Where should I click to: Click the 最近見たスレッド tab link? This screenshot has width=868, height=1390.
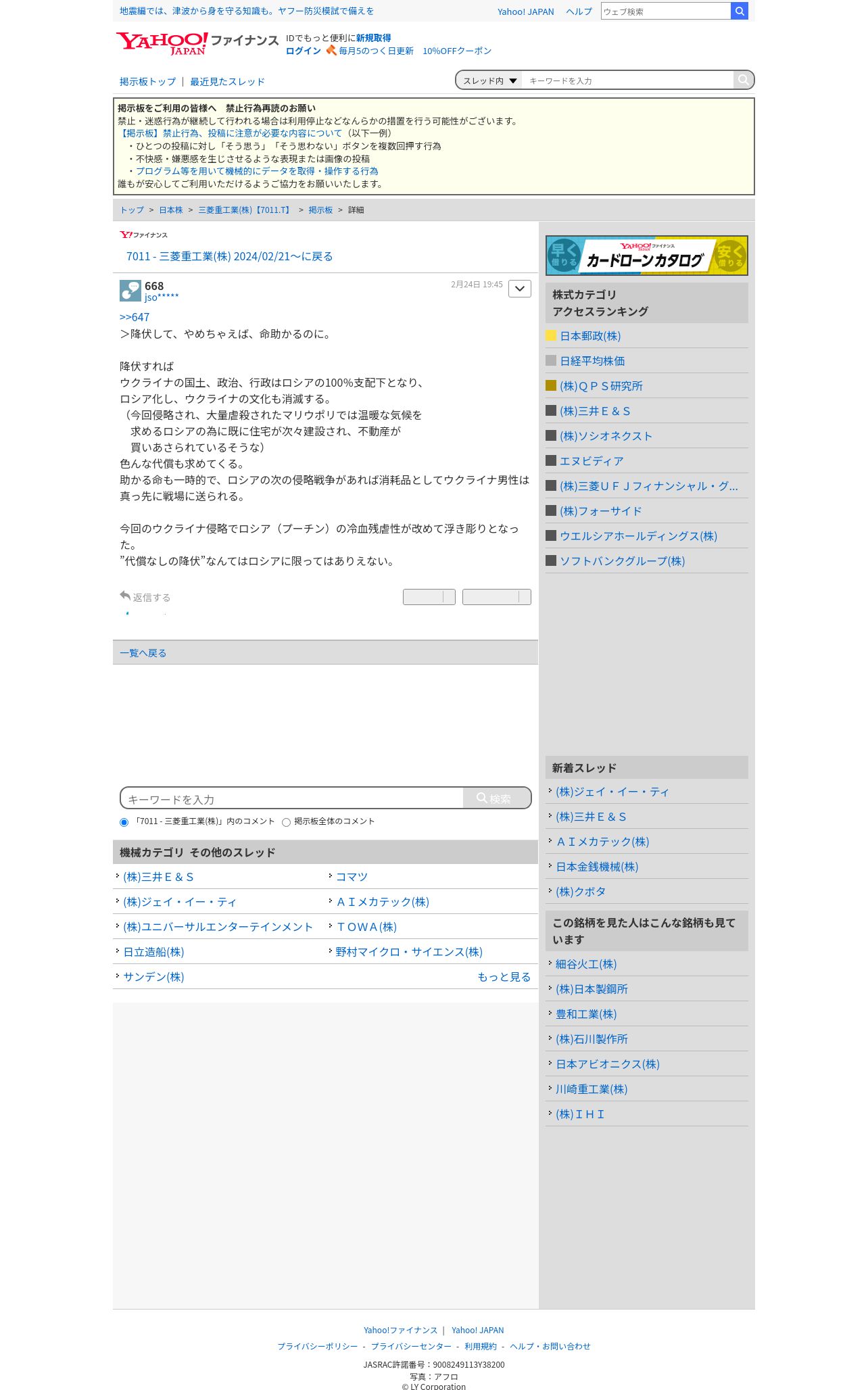coord(227,82)
